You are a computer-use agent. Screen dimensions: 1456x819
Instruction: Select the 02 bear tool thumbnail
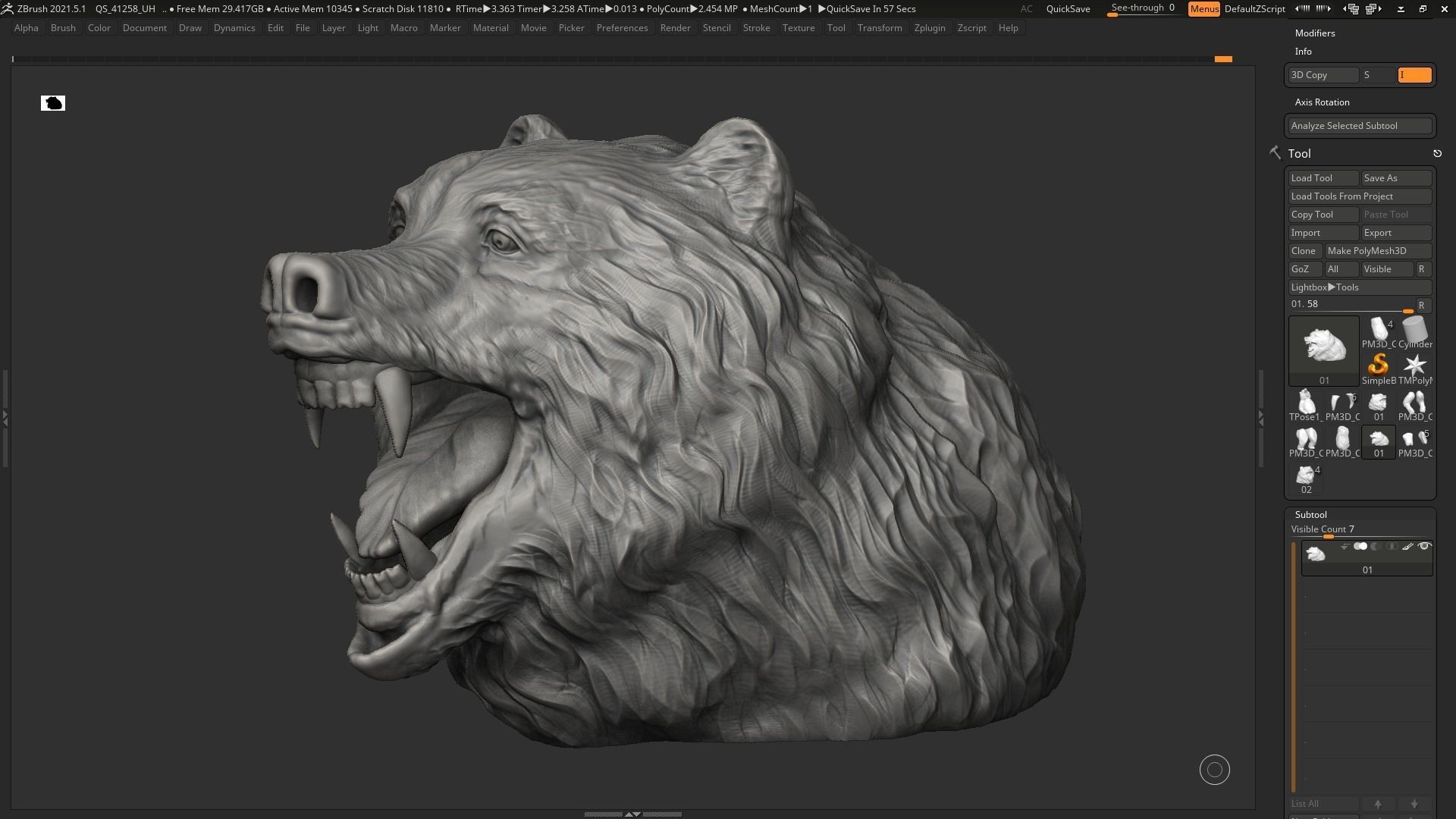tap(1306, 479)
